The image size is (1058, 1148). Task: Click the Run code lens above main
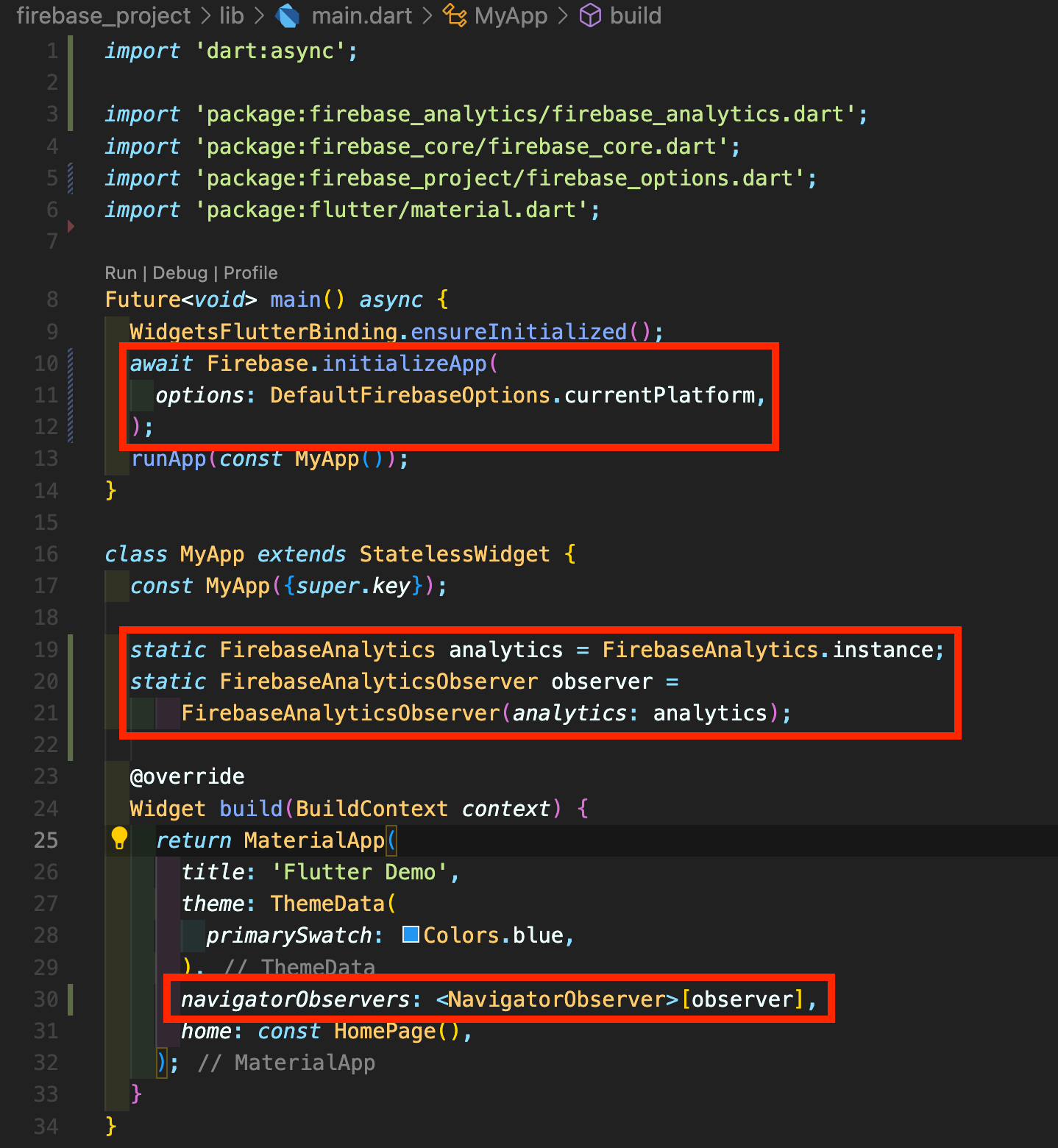[x=121, y=273]
